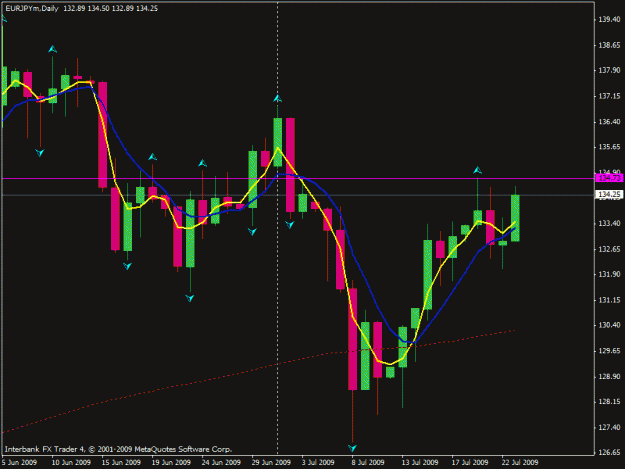Click the 134.50 high value in the chart header
Screen dimensions: 625x469
pos(98,8)
